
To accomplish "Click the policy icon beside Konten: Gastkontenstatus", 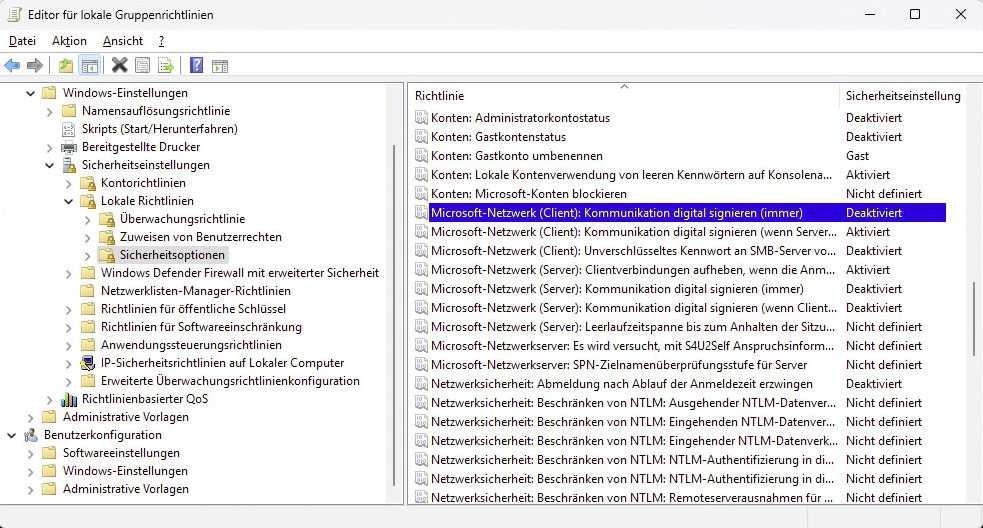I will (x=421, y=137).
